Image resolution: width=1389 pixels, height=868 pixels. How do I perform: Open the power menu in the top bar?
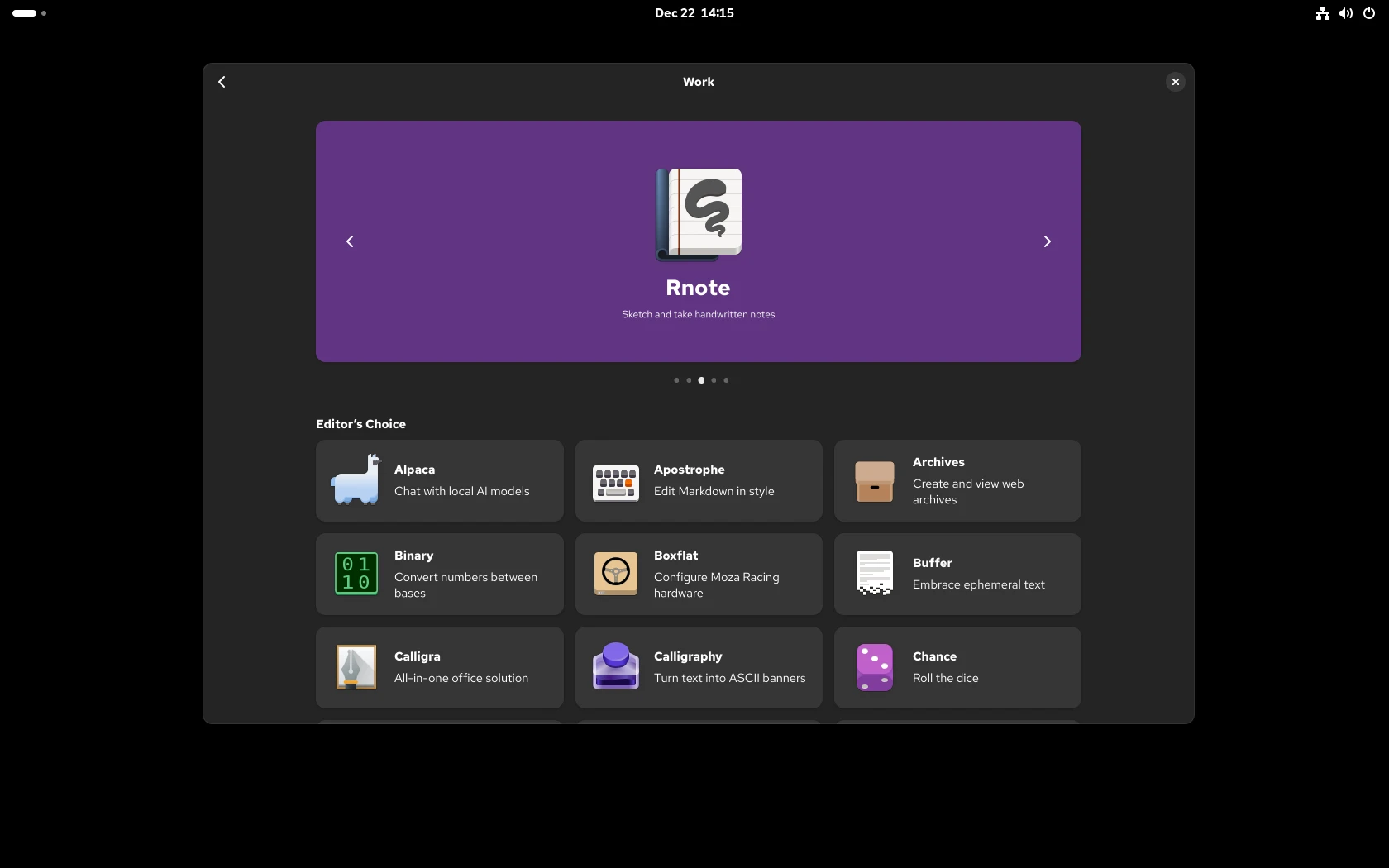pyautogui.click(x=1369, y=13)
